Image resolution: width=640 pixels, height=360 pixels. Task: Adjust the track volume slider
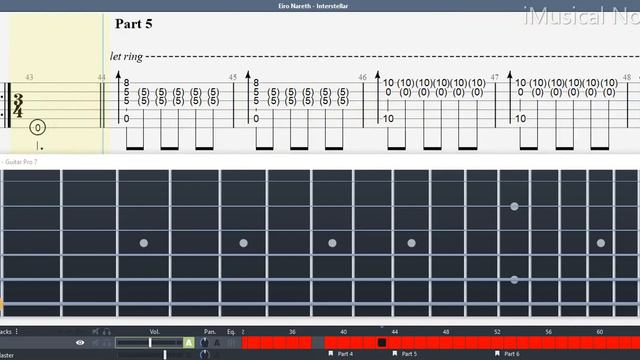point(149,343)
